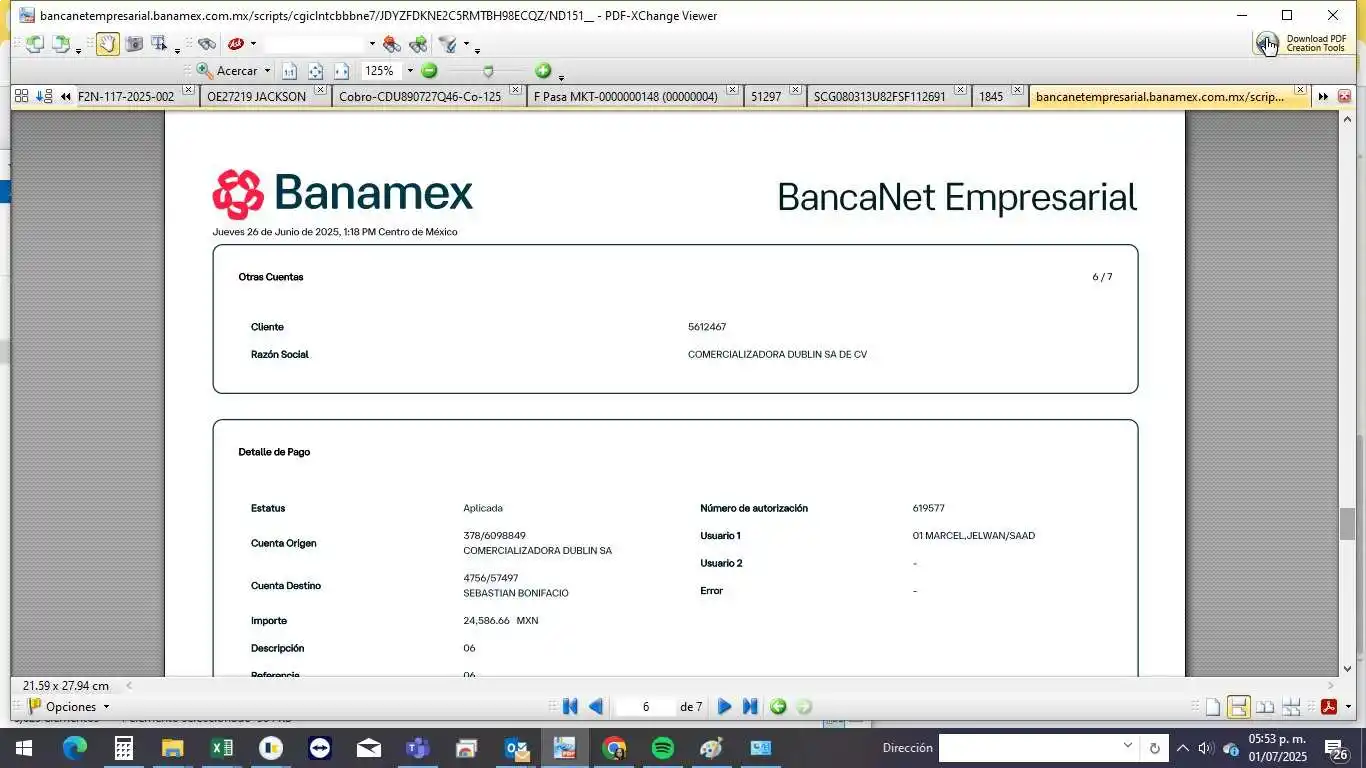Switch to Cobro-CDU890727Q46-Co-125 tab
Viewport: 1366px width, 768px height.
tap(420, 97)
